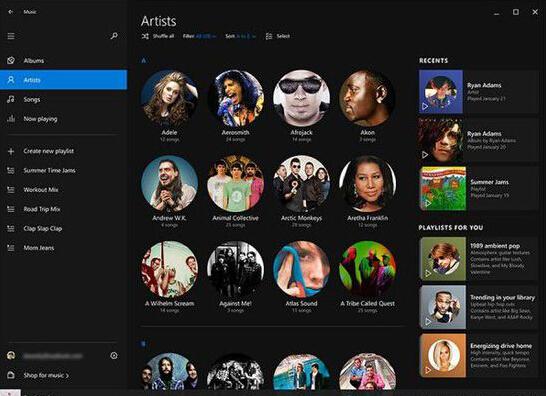Viewport: 546px width, 396px height.
Task: Click the search magnifier icon
Action: tap(114, 36)
